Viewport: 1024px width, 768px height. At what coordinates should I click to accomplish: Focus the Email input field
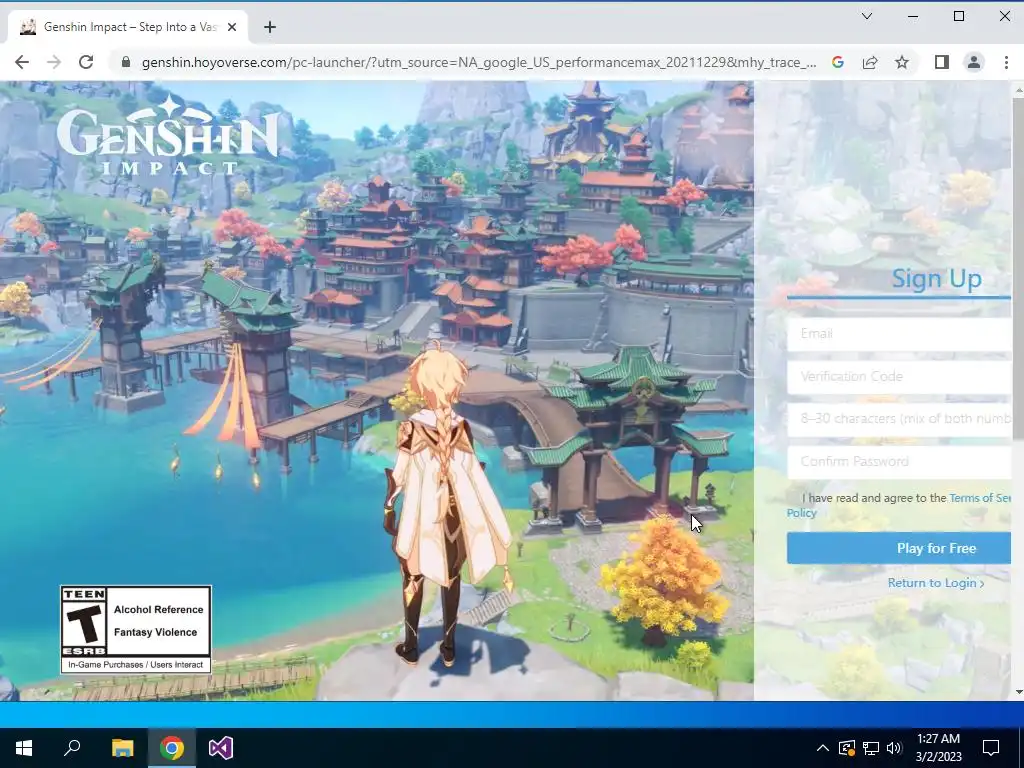coord(899,334)
